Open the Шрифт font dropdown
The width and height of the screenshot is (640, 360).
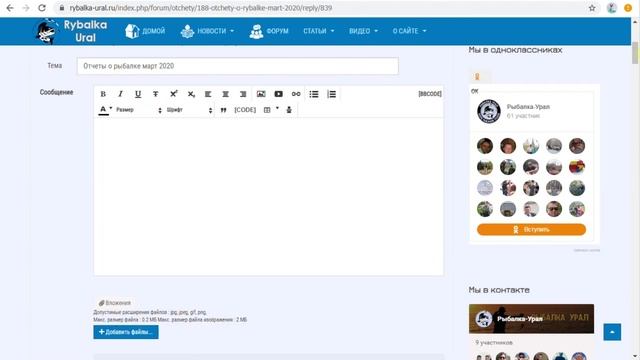(189, 110)
